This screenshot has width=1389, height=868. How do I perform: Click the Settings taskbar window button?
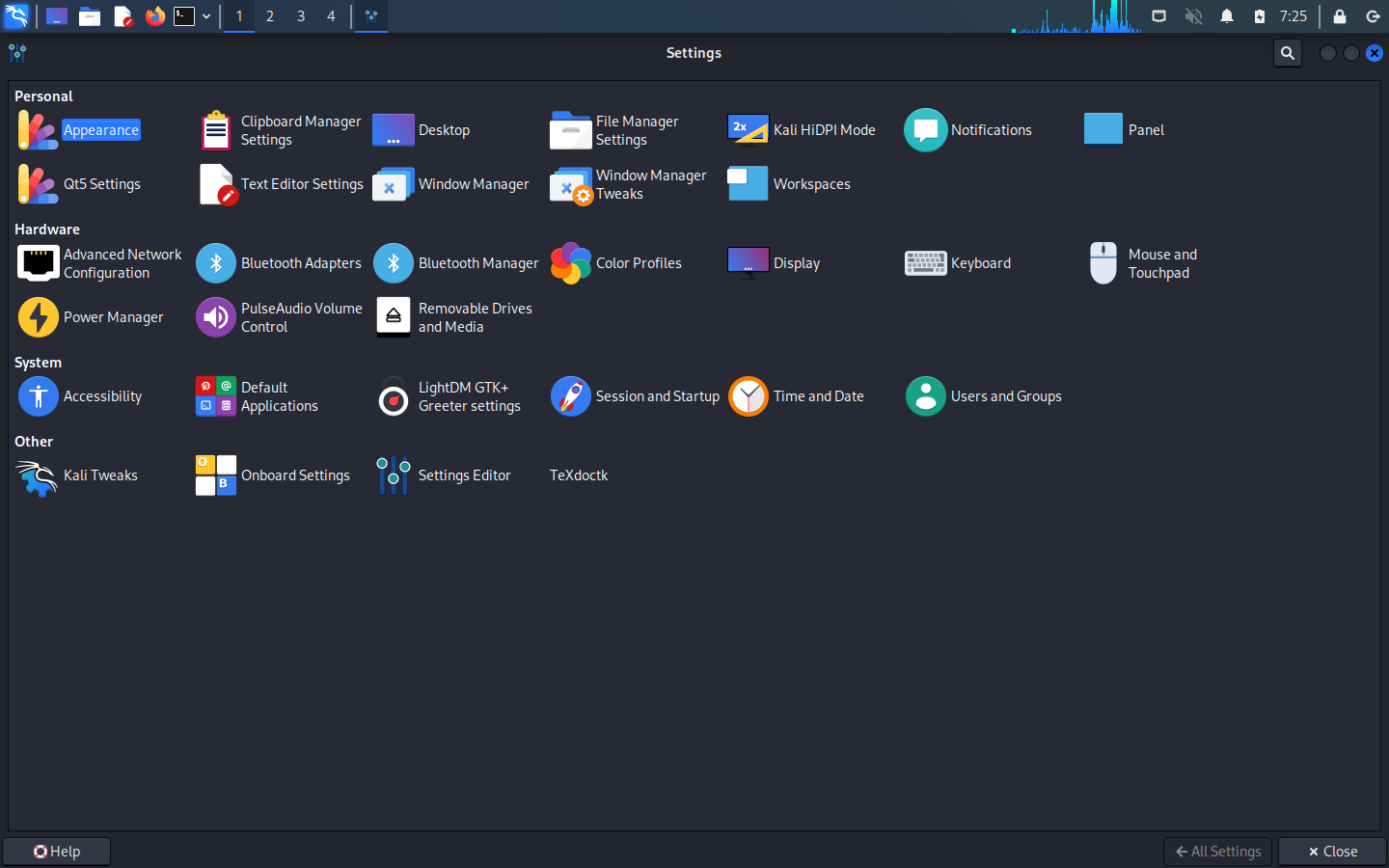pos(371,16)
